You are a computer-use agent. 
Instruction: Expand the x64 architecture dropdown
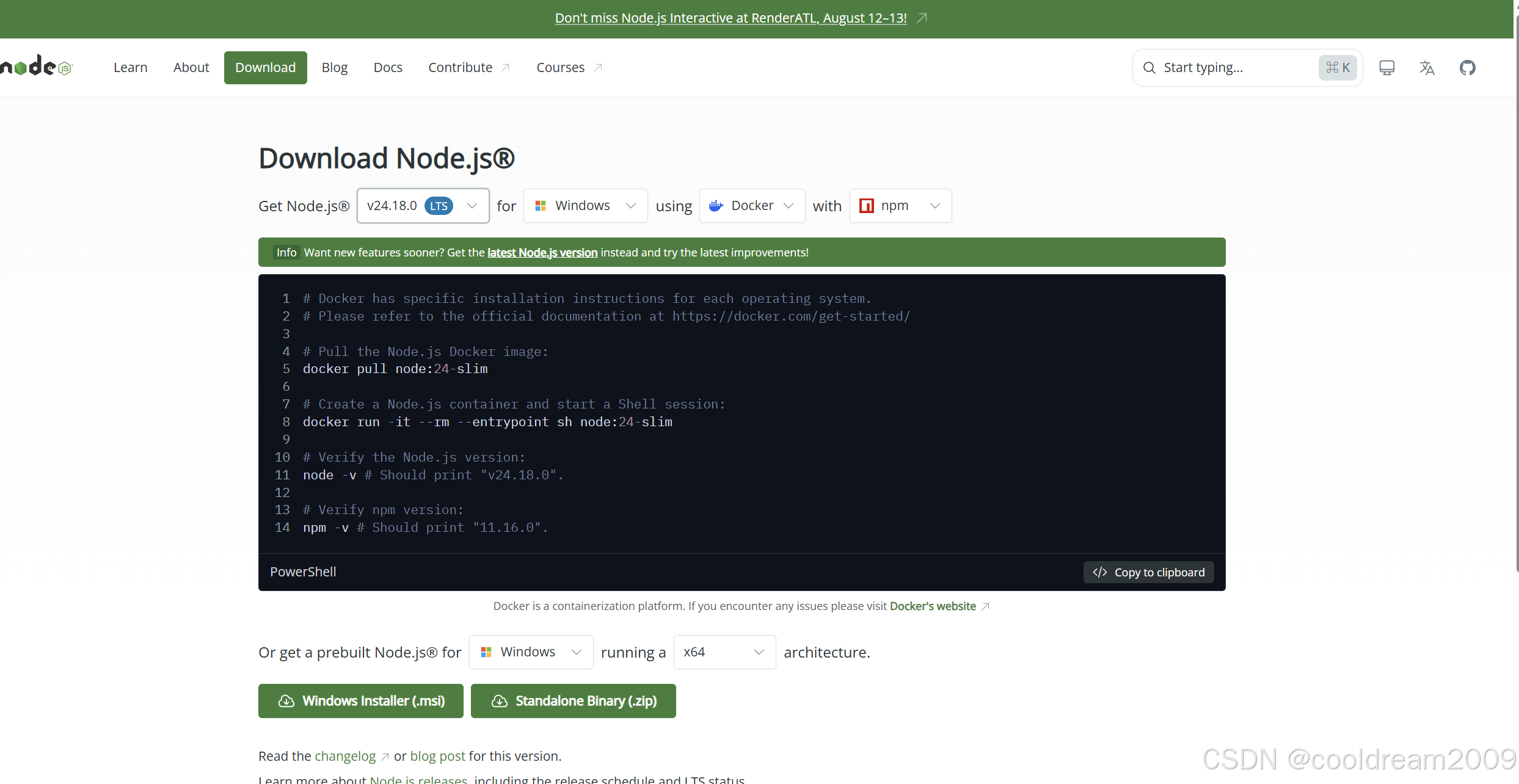724,652
